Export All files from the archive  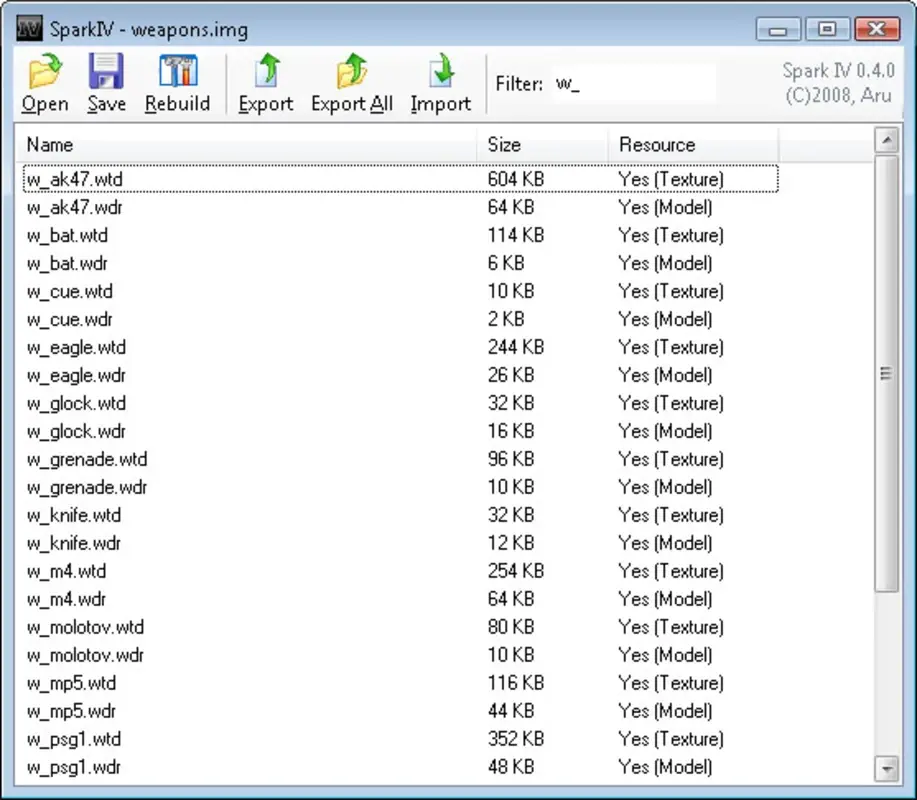(x=351, y=82)
